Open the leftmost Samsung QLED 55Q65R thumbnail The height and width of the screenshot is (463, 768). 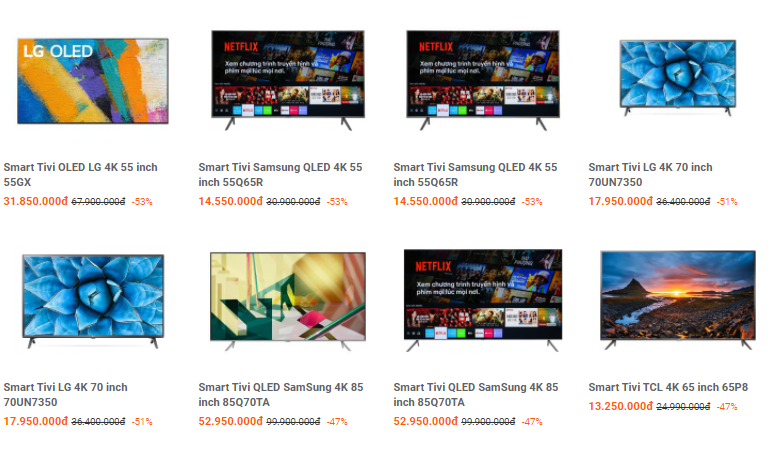coord(288,80)
